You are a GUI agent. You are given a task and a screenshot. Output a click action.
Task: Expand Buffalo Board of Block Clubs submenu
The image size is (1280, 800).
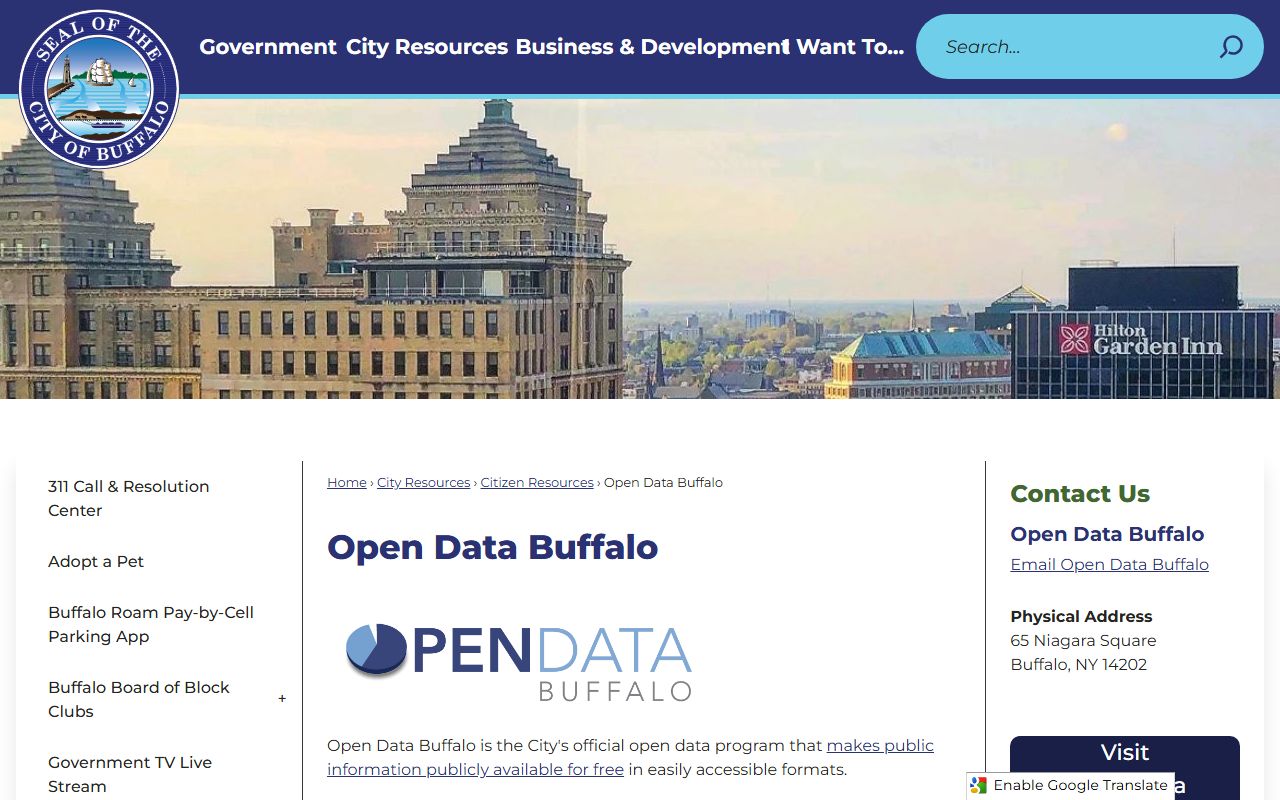coord(282,699)
